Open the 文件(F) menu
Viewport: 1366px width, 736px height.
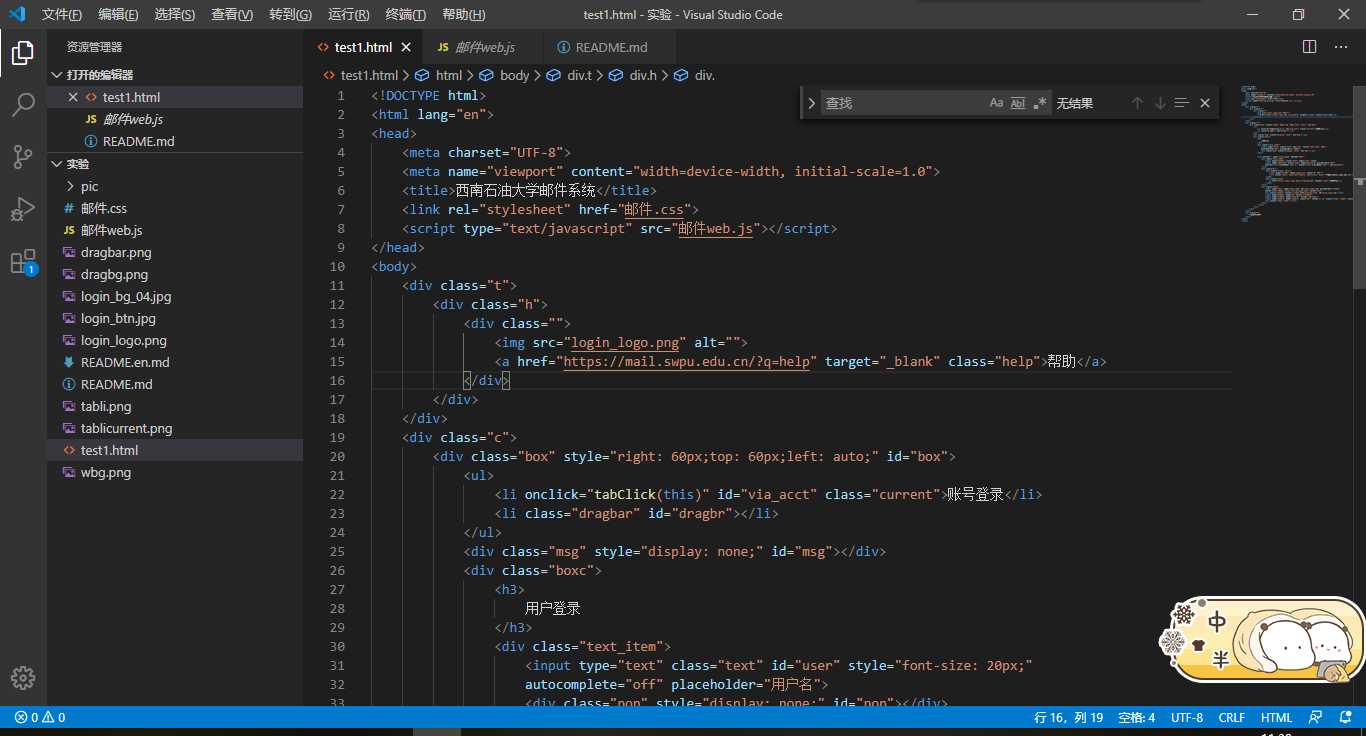[62, 14]
